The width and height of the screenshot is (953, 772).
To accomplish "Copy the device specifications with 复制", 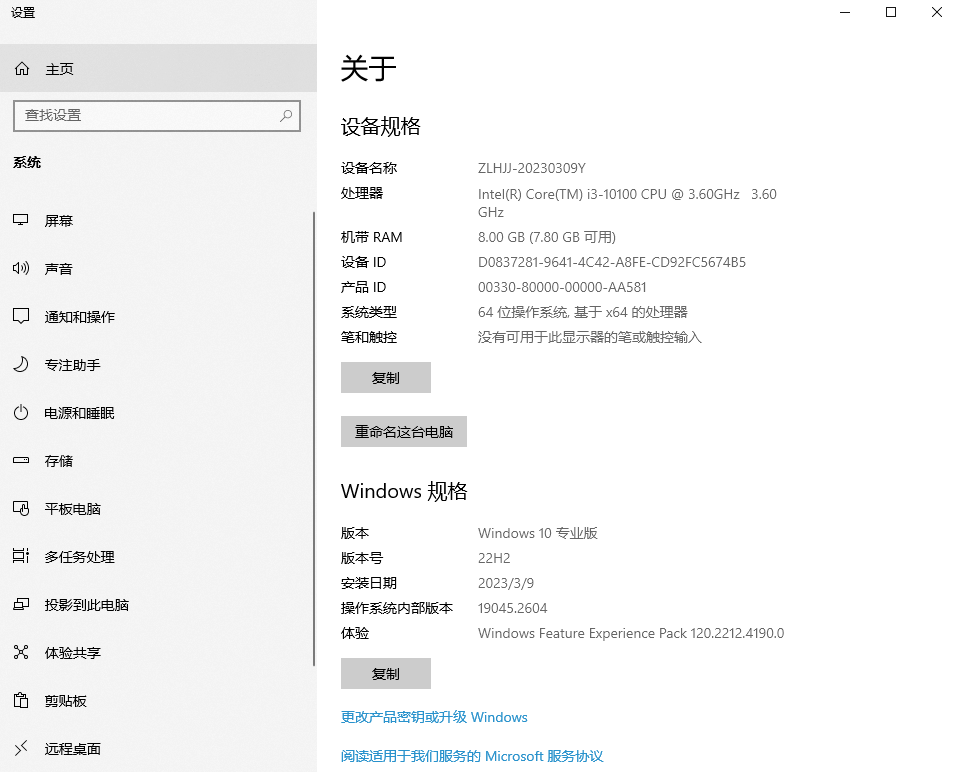I will click(x=385, y=377).
